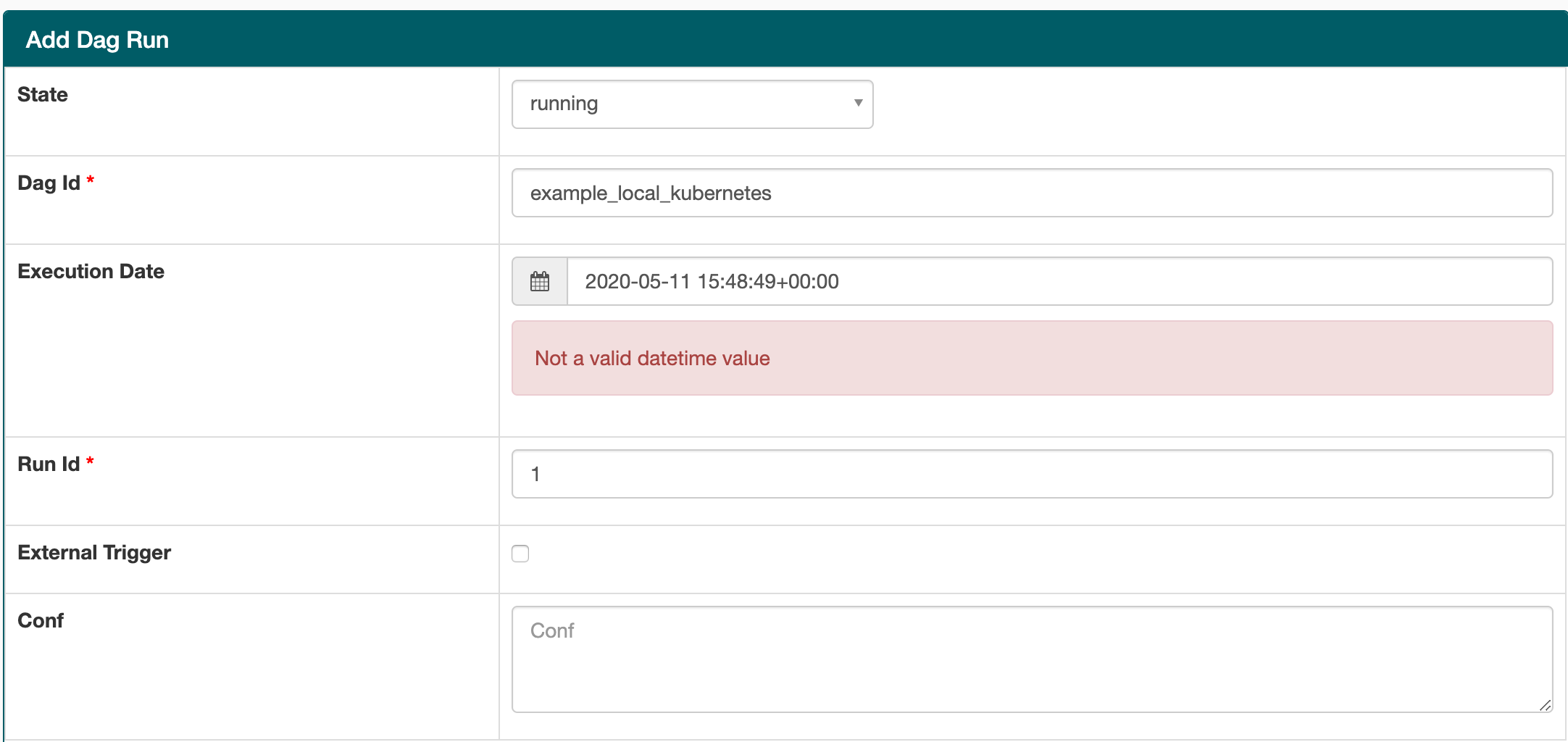Open the calendar date picker icon
Screen dimensions: 1568x742
coord(540,281)
